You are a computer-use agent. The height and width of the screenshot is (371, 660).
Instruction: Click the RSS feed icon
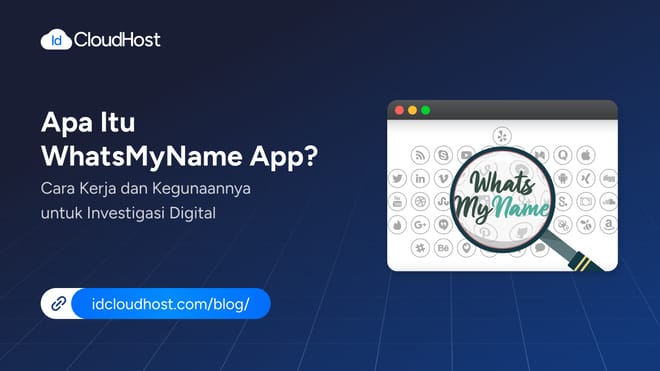tap(420, 155)
